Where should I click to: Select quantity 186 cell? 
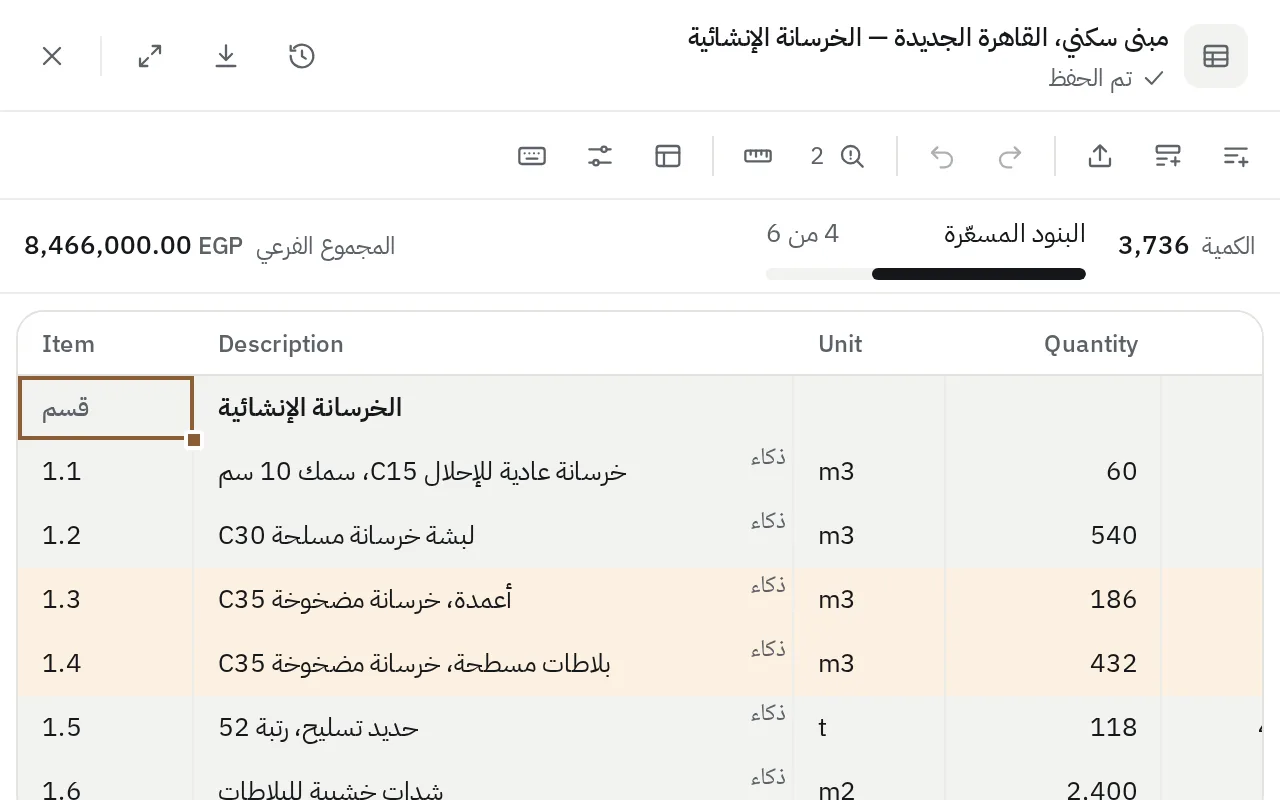click(1053, 600)
